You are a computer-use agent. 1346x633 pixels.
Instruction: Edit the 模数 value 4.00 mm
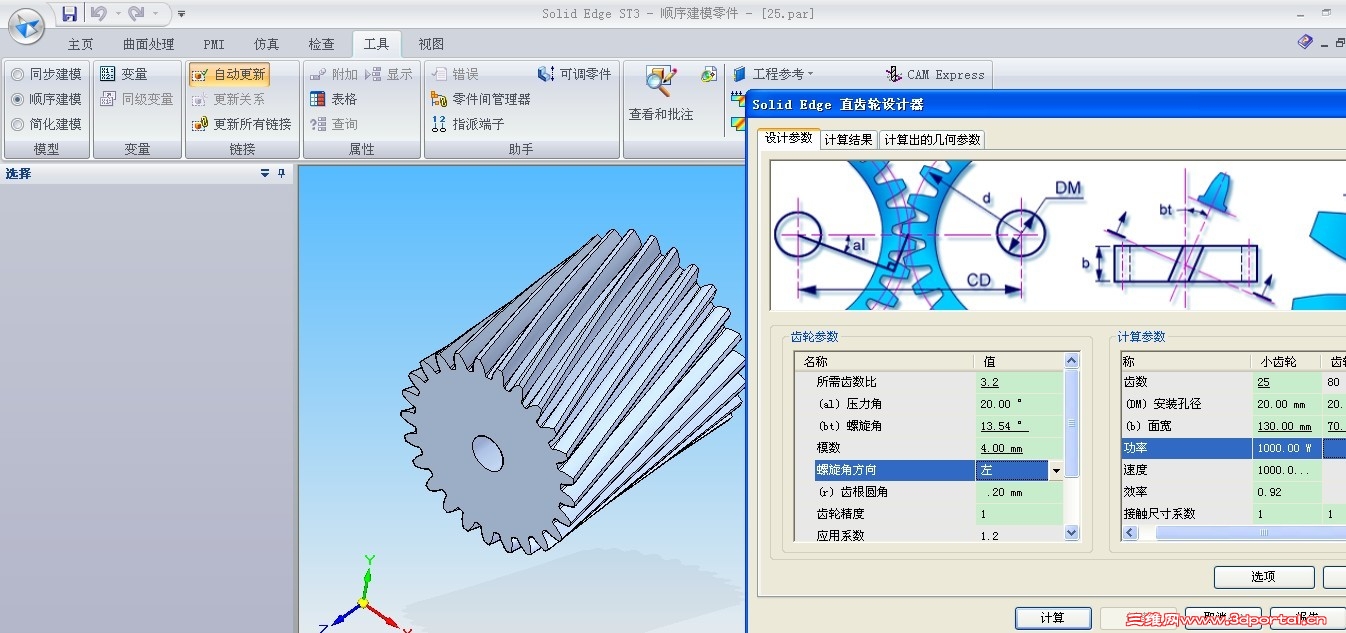click(x=1019, y=448)
